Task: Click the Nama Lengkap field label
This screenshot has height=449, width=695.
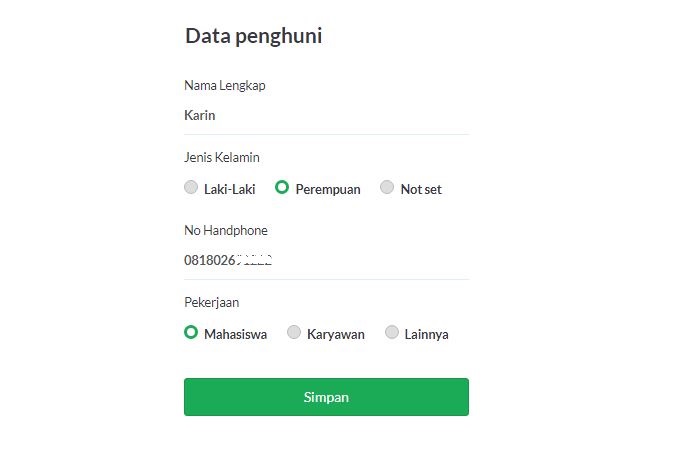Action: click(x=225, y=85)
